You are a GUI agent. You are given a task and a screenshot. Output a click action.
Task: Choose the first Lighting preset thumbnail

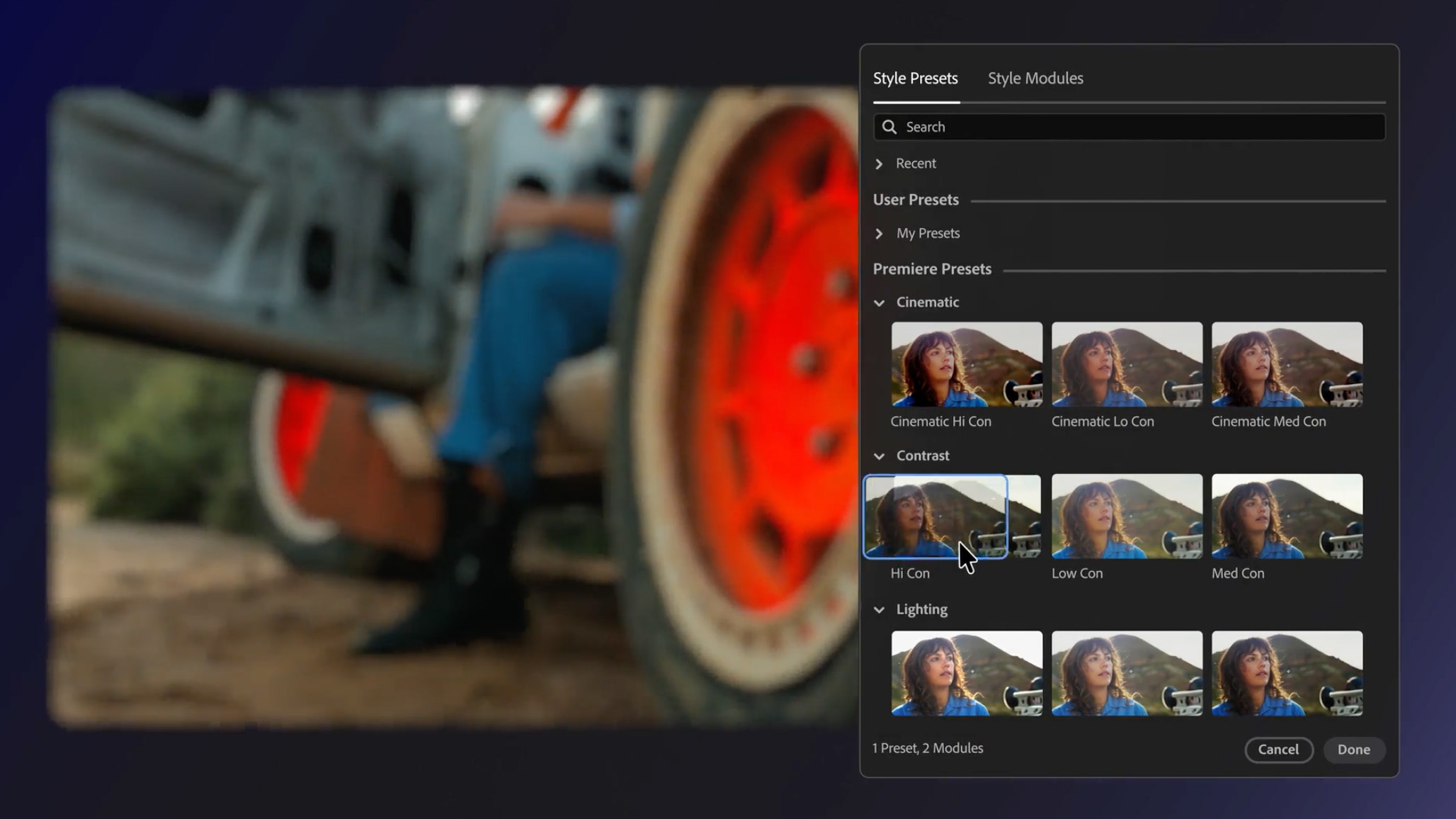(x=967, y=673)
